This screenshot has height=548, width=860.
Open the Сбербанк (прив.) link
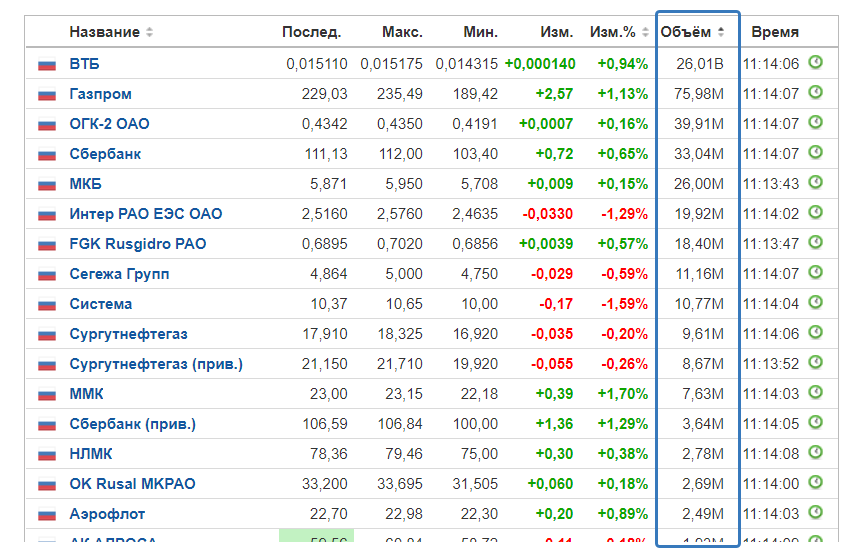[x=133, y=424]
